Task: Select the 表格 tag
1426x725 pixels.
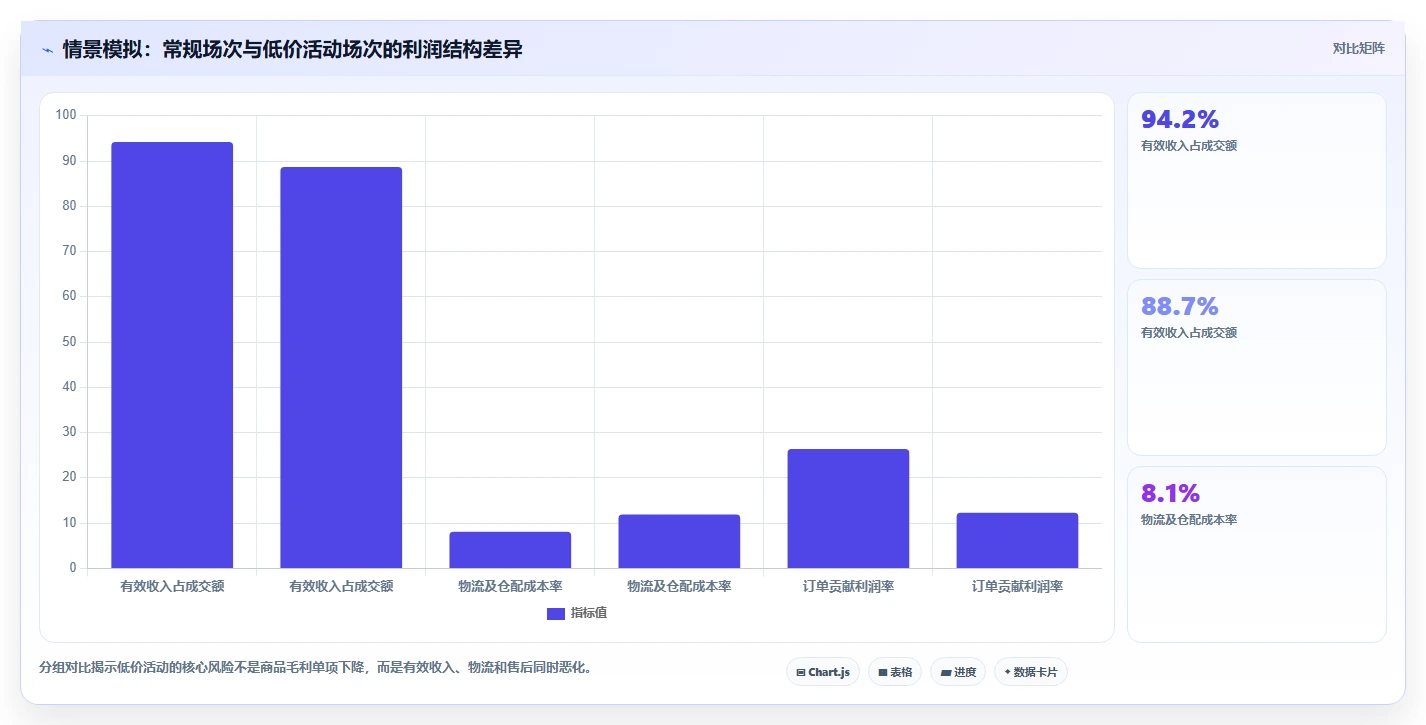Action: [895, 672]
